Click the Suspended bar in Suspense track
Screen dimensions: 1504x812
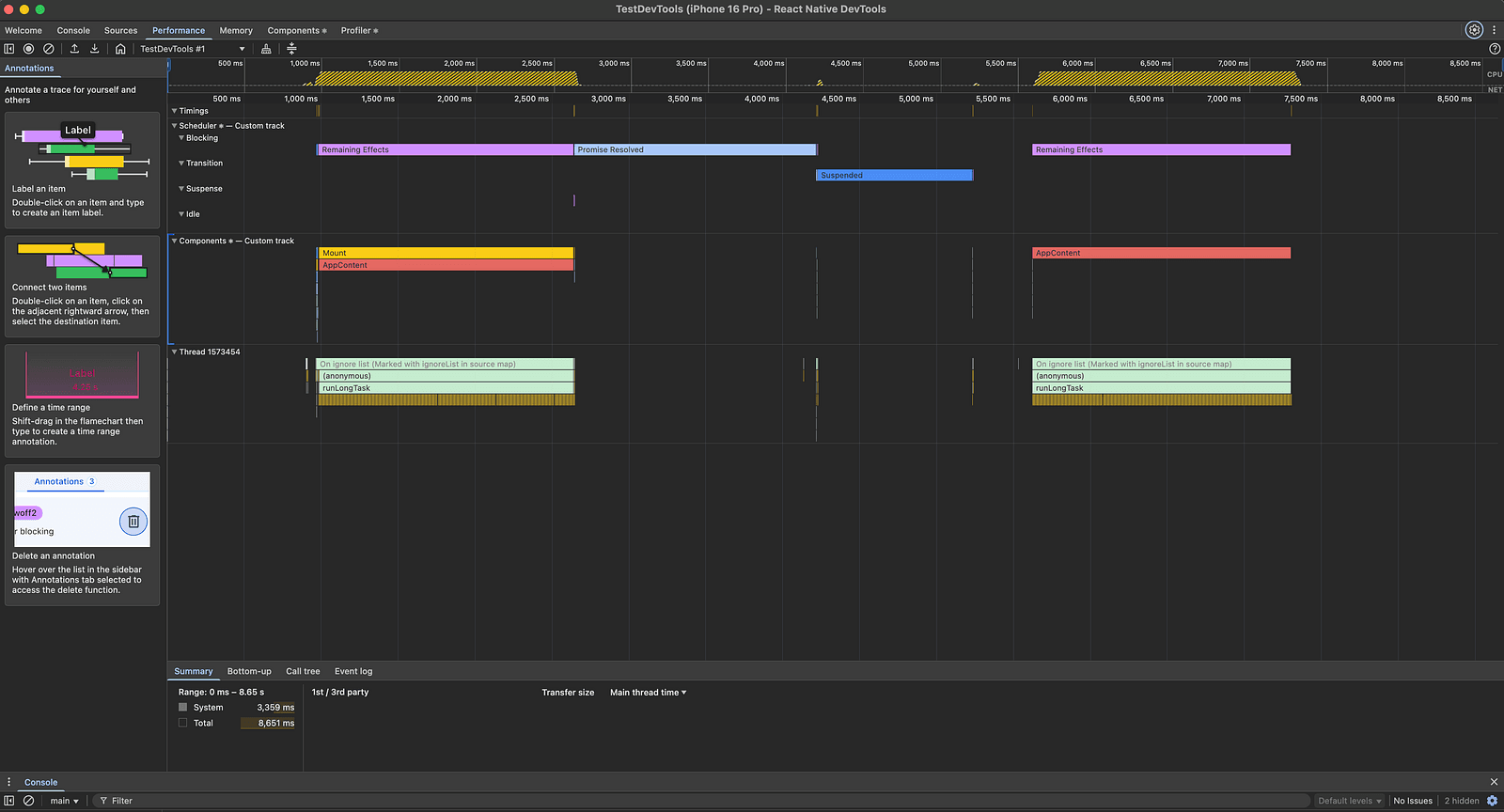[x=893, y=176]
